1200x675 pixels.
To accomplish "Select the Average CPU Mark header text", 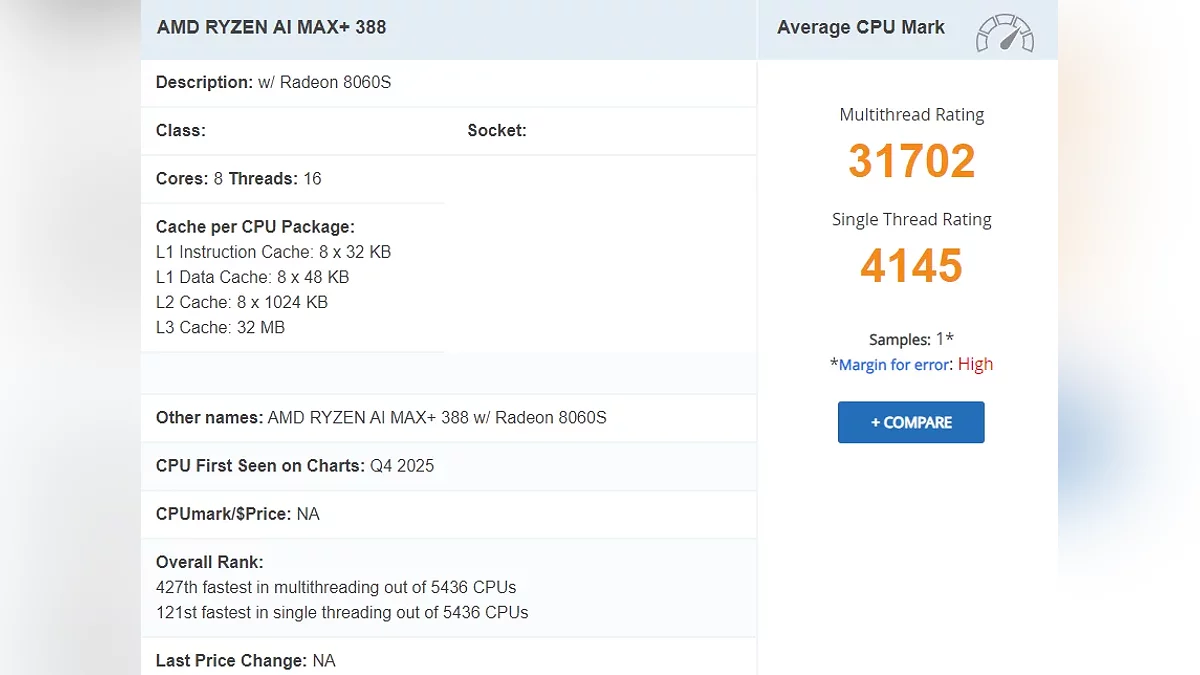I will click(860, 27).
